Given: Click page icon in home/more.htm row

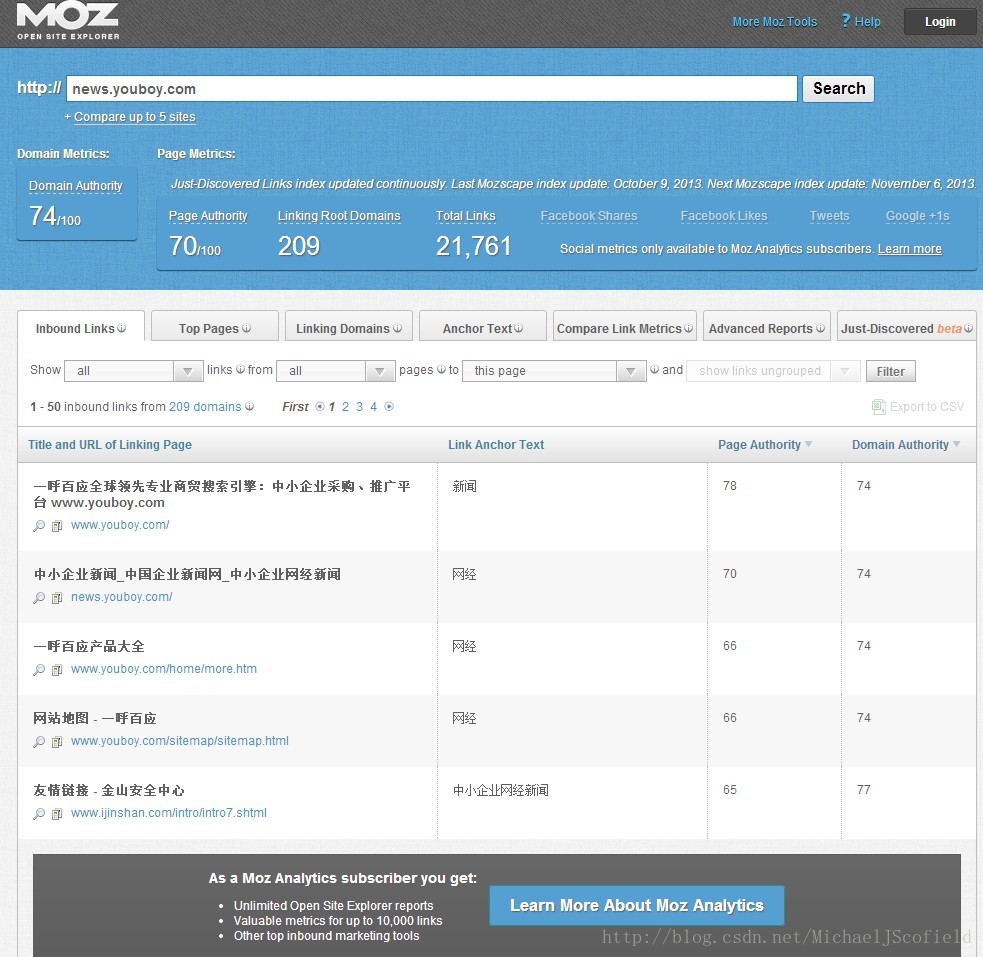Looking at the screenshot, I should point(57,670).
